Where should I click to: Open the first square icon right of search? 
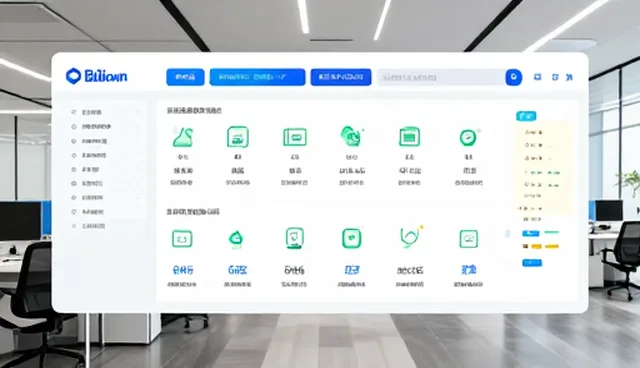click(x=538, y=77)
